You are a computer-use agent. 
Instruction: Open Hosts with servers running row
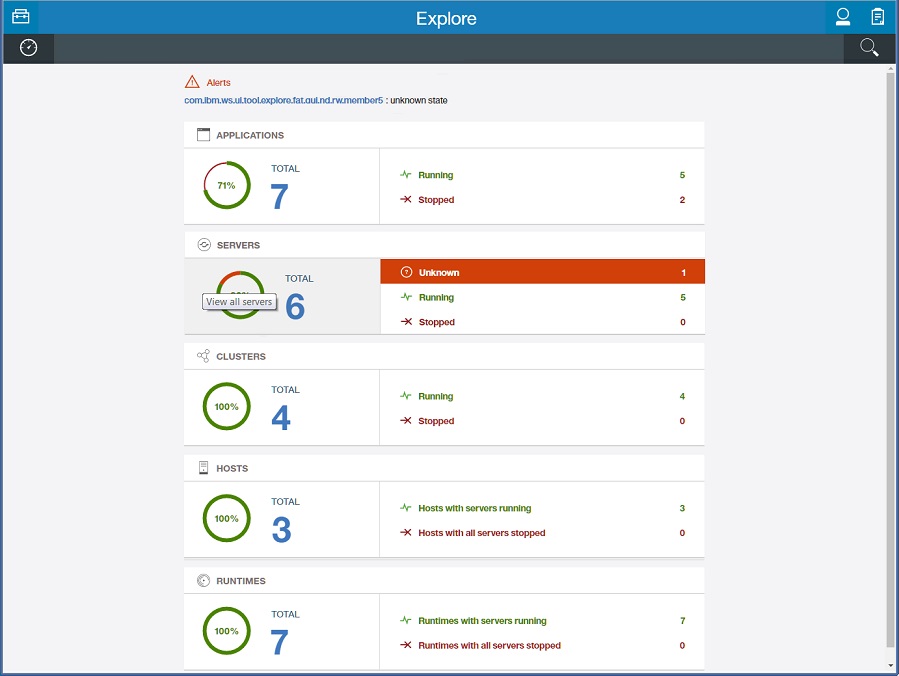[542, 508]
